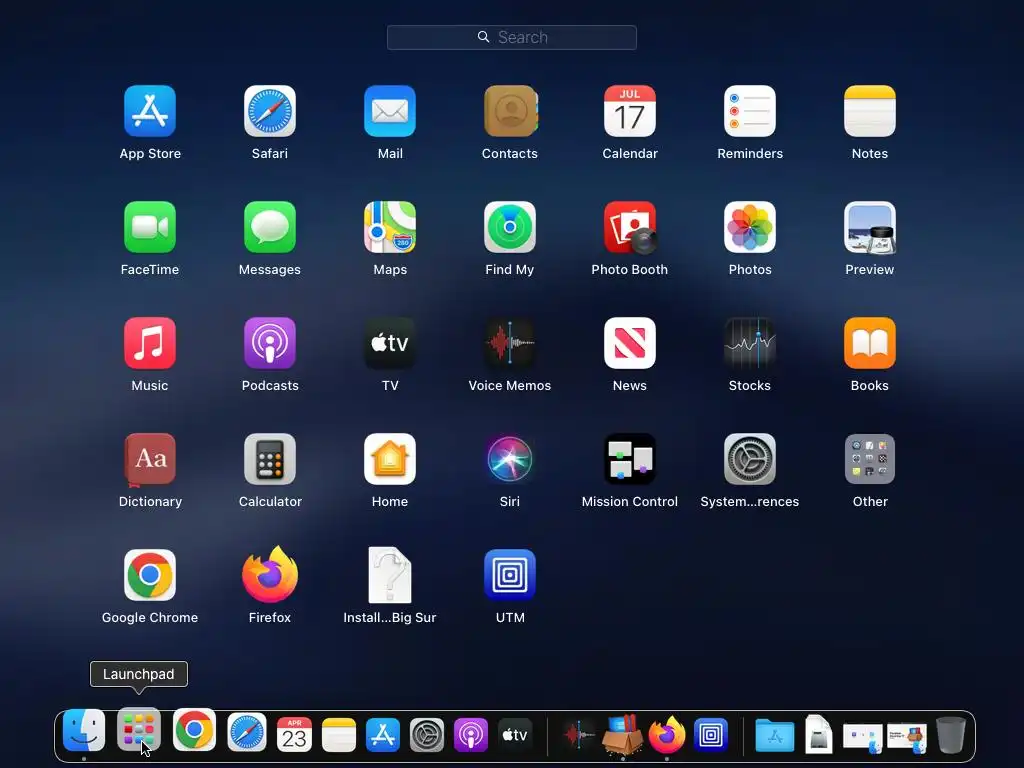
Task: Open Voice Memos from the Dock
Action: click(579, 735)
